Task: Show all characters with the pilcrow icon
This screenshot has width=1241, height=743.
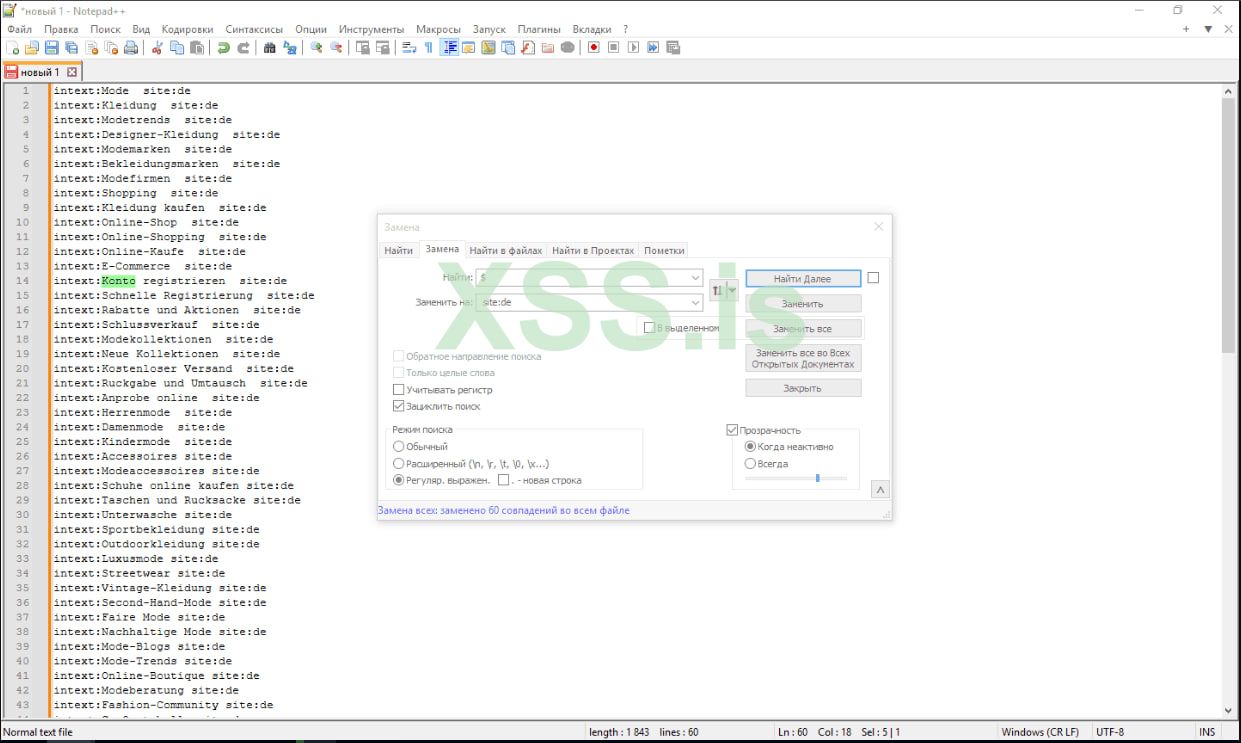Action: pyautogui.click(x=428, y=47)
